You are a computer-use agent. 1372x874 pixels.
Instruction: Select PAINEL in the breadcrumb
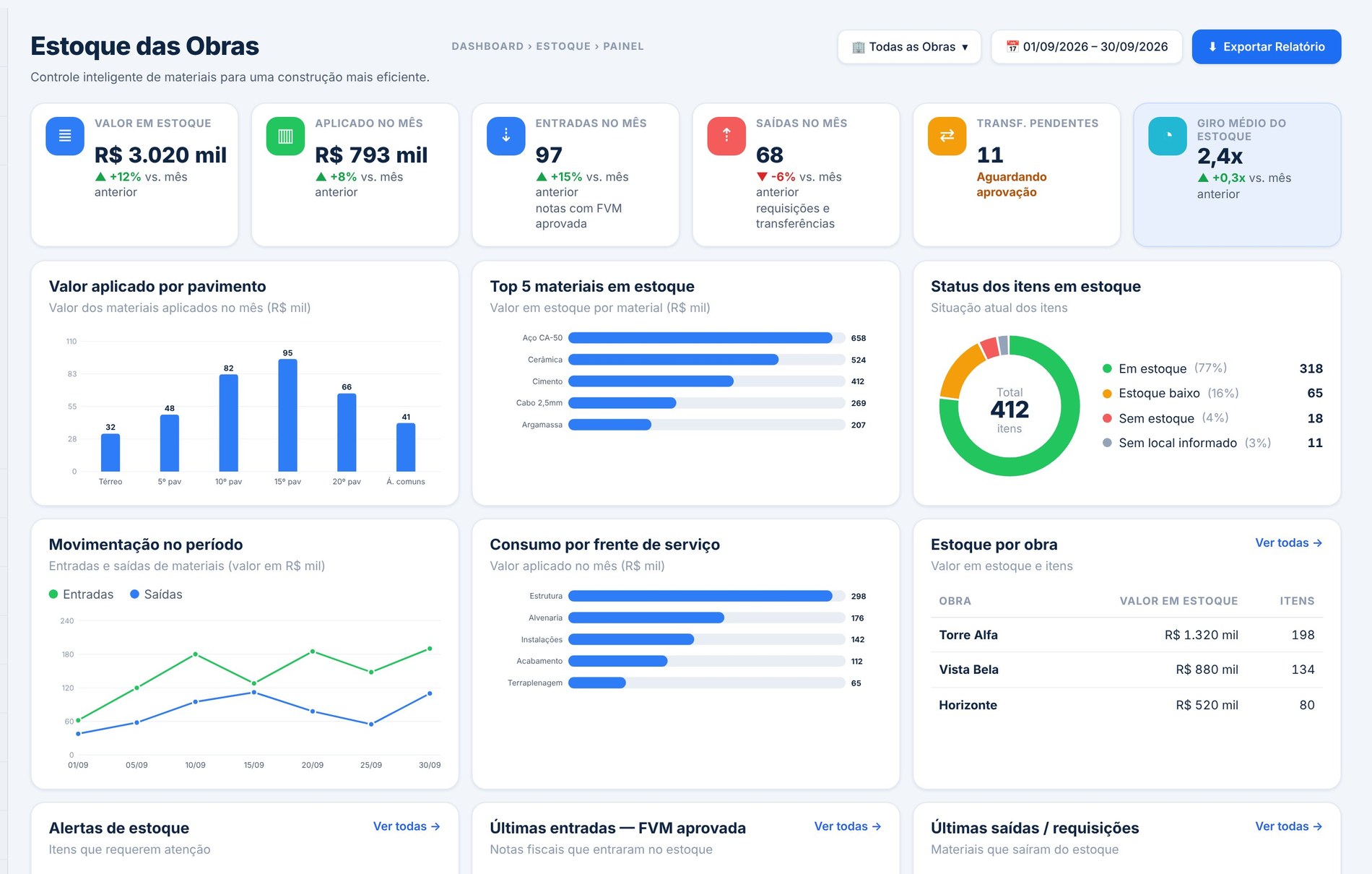click(x=623, y=46)
